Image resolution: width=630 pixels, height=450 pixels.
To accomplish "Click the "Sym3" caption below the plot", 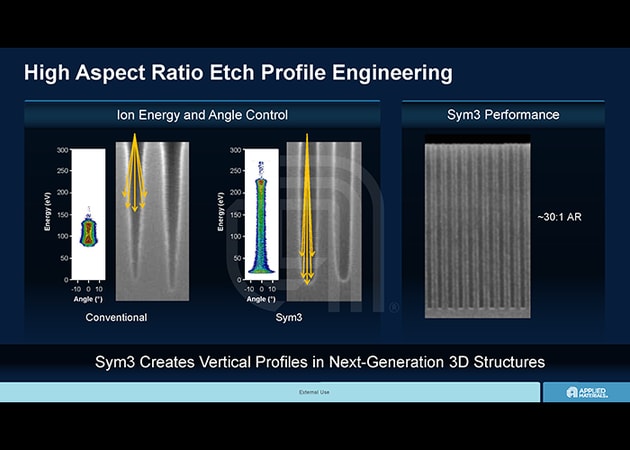I will [289, 317].
